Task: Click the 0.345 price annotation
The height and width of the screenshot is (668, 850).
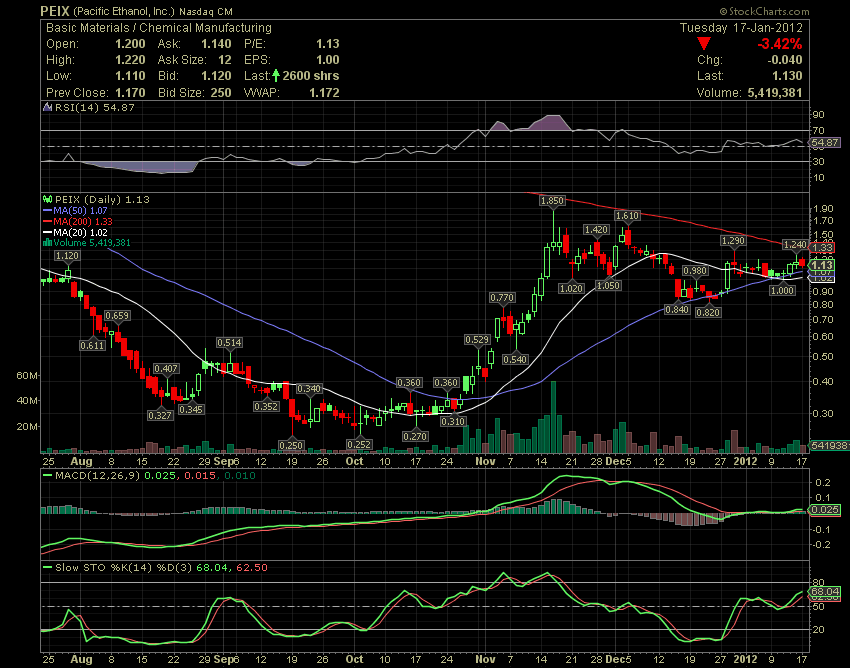Action: point(191,409)
